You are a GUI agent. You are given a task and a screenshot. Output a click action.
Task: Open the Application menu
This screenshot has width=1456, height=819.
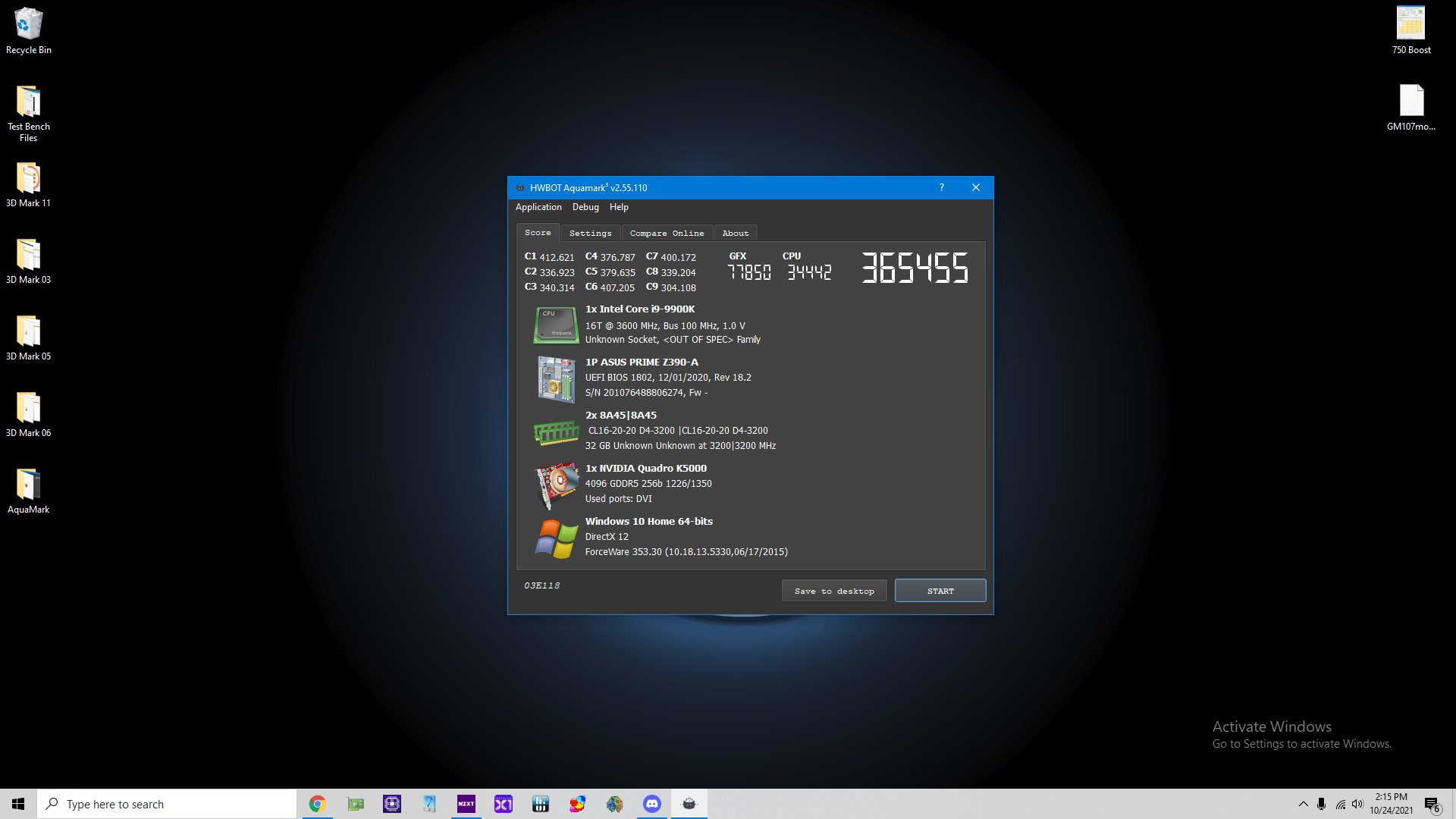coord(538,207)
